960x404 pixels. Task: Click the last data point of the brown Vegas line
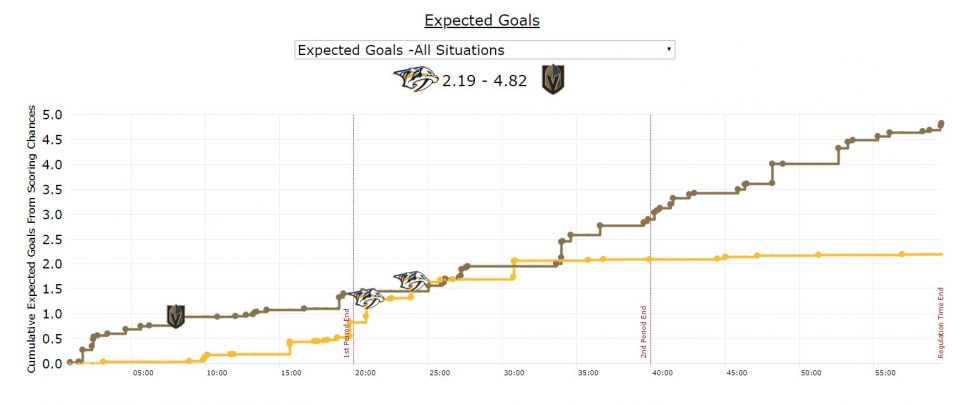(x=941, y=124)
